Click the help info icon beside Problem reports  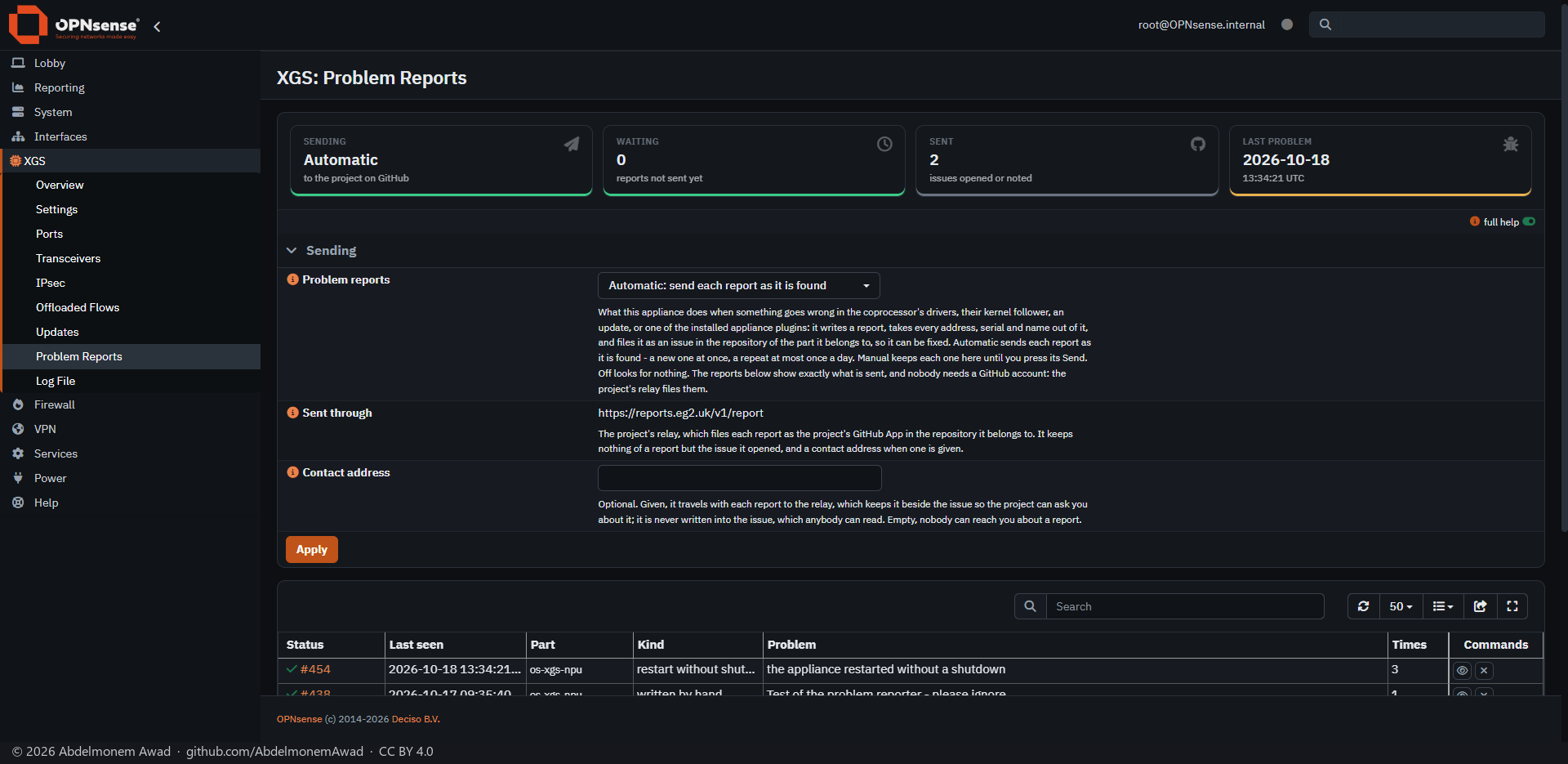tap(292, 279)
